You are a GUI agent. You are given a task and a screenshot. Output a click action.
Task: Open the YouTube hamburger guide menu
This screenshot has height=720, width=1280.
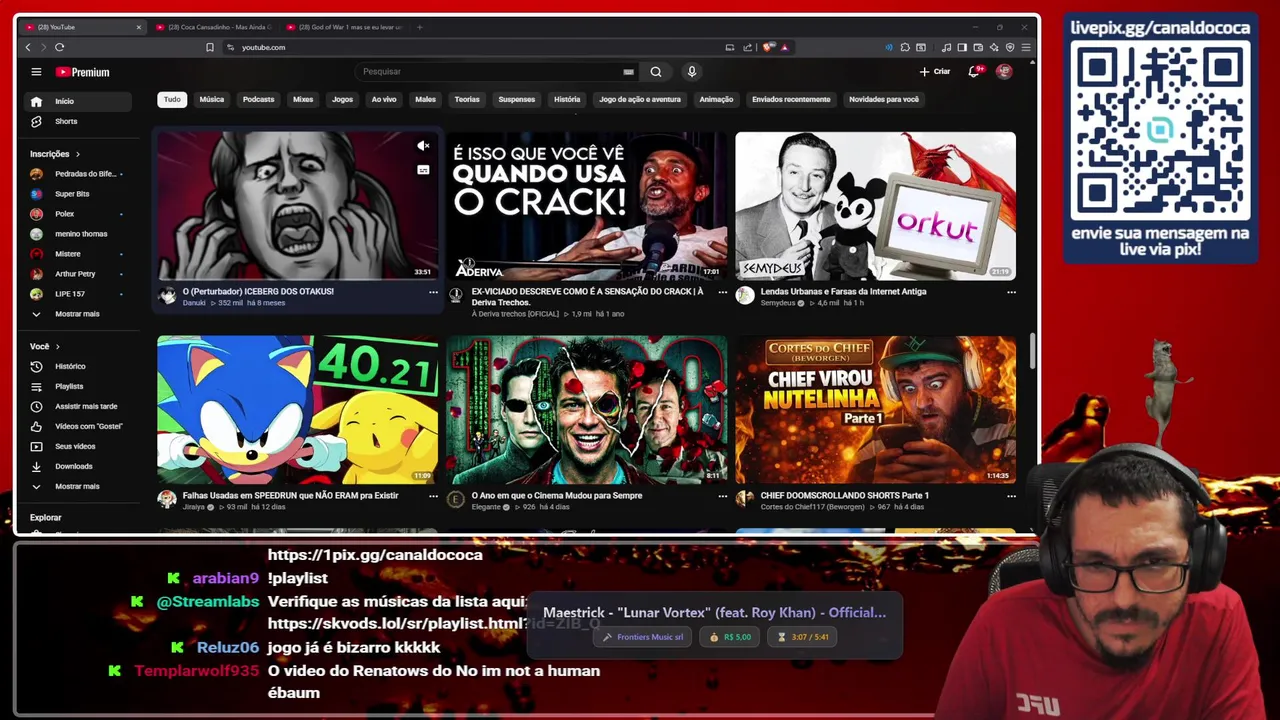tap(36, 72)
